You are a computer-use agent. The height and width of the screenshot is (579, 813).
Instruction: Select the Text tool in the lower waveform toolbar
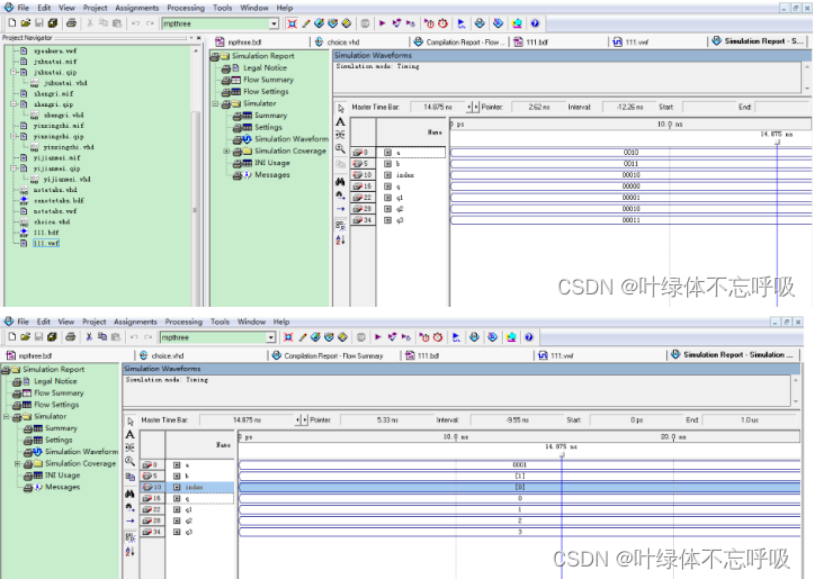pyautogui.click(x=130, y=435)
